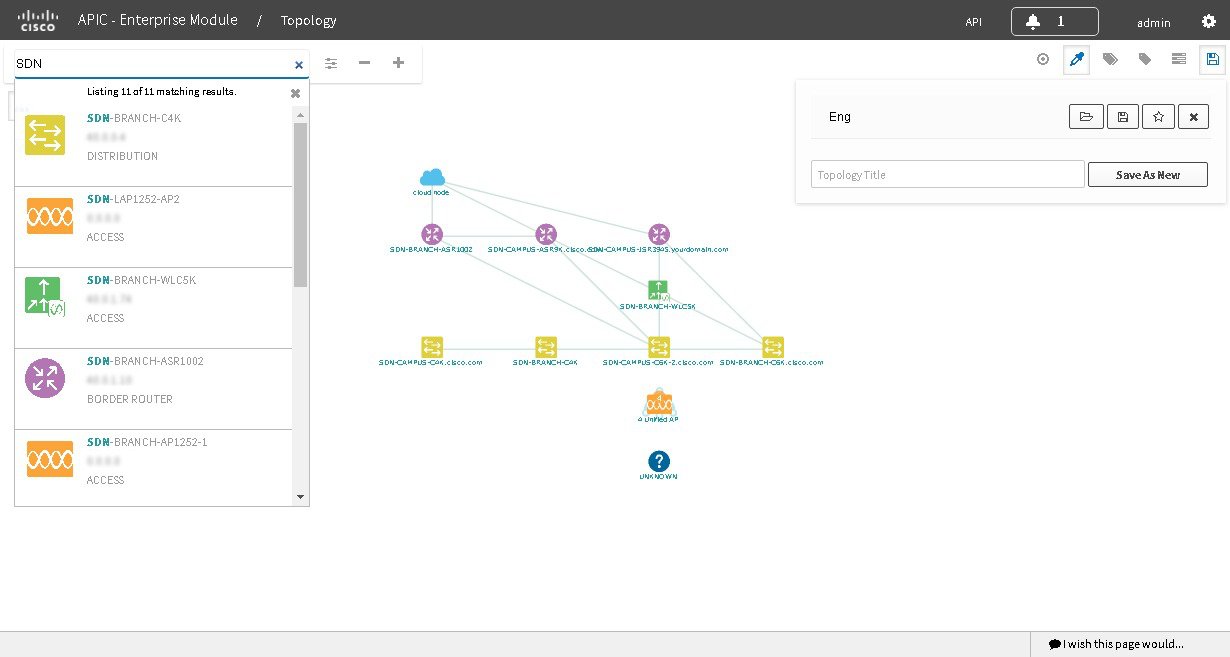Select SDN-LAP1252-AP2 search result
The width and height of the screenshot is (1230, 657).
(x=154, y=227)
